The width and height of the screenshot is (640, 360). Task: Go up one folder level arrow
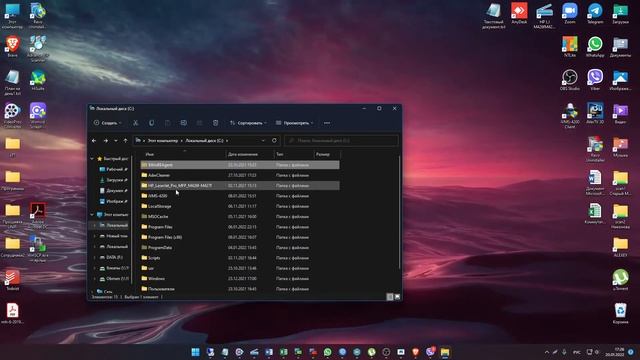125,140
